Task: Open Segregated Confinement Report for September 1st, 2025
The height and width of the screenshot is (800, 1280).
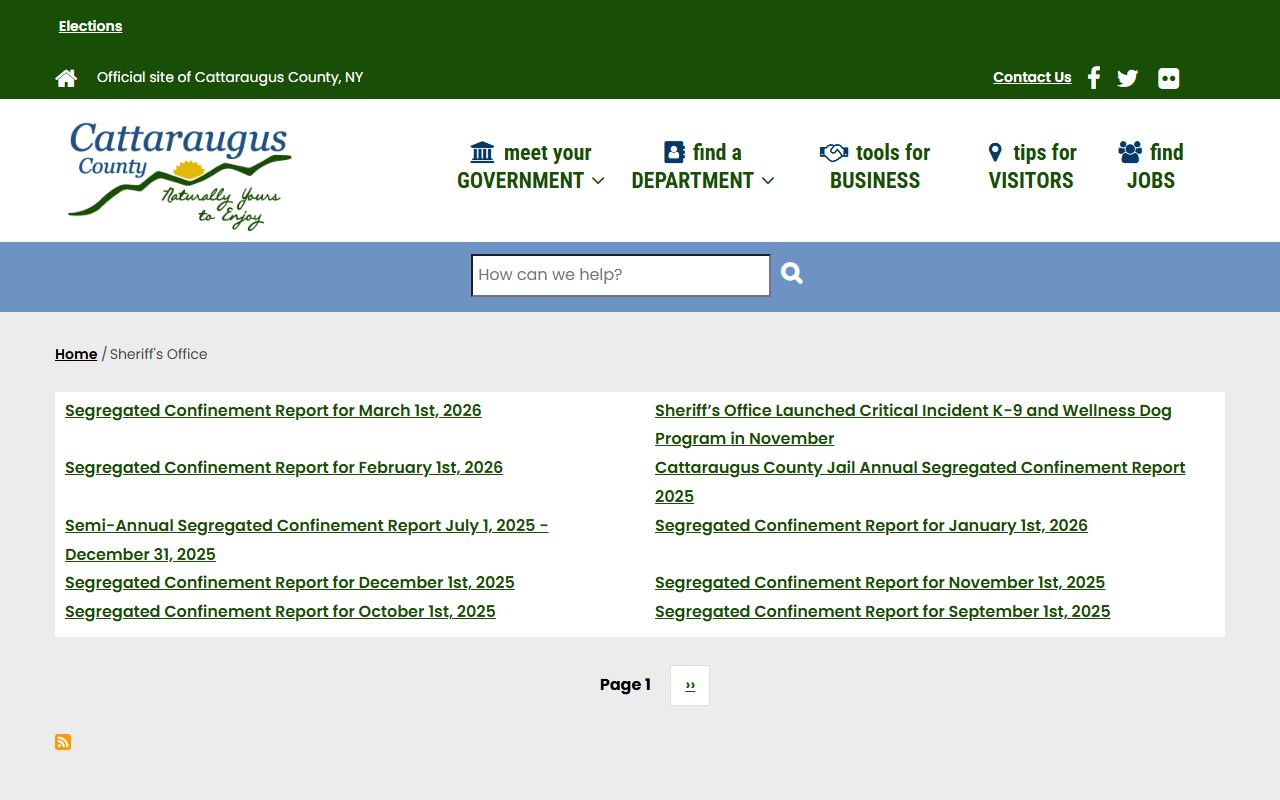Action: [882, 611]
